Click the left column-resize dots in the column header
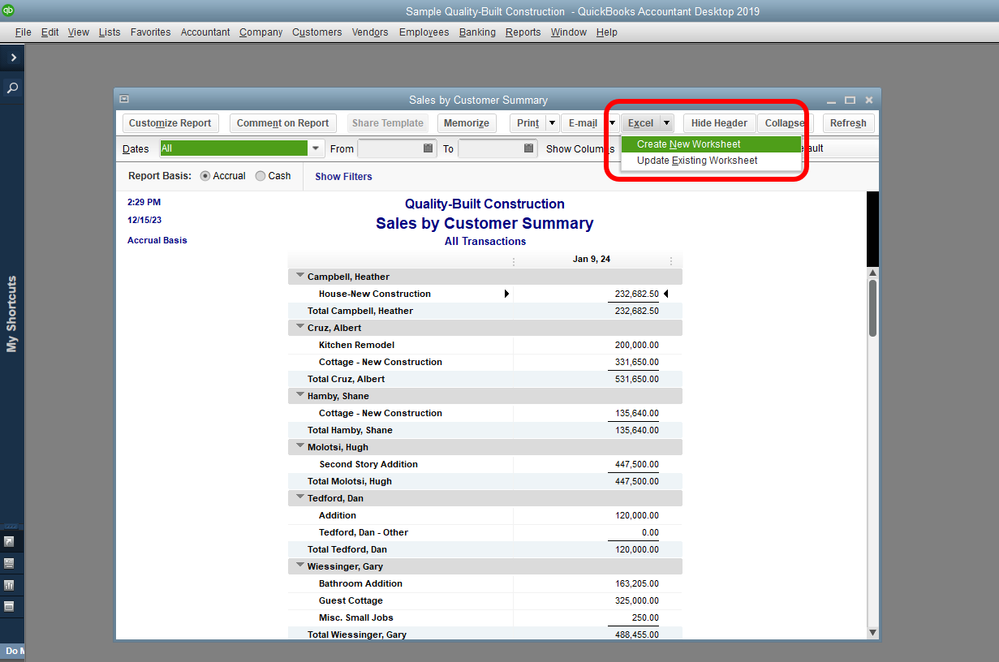The height and width of the screenshot is (662, 999). (x=514, y=261)
